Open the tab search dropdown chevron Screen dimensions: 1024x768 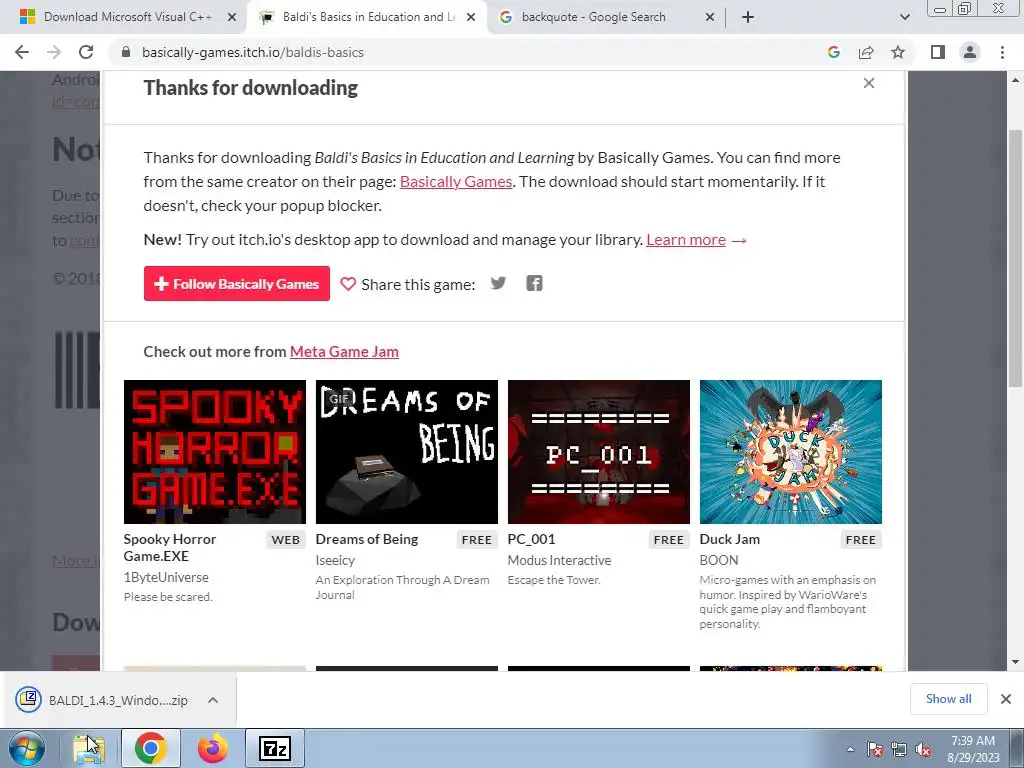coord(904,17)
